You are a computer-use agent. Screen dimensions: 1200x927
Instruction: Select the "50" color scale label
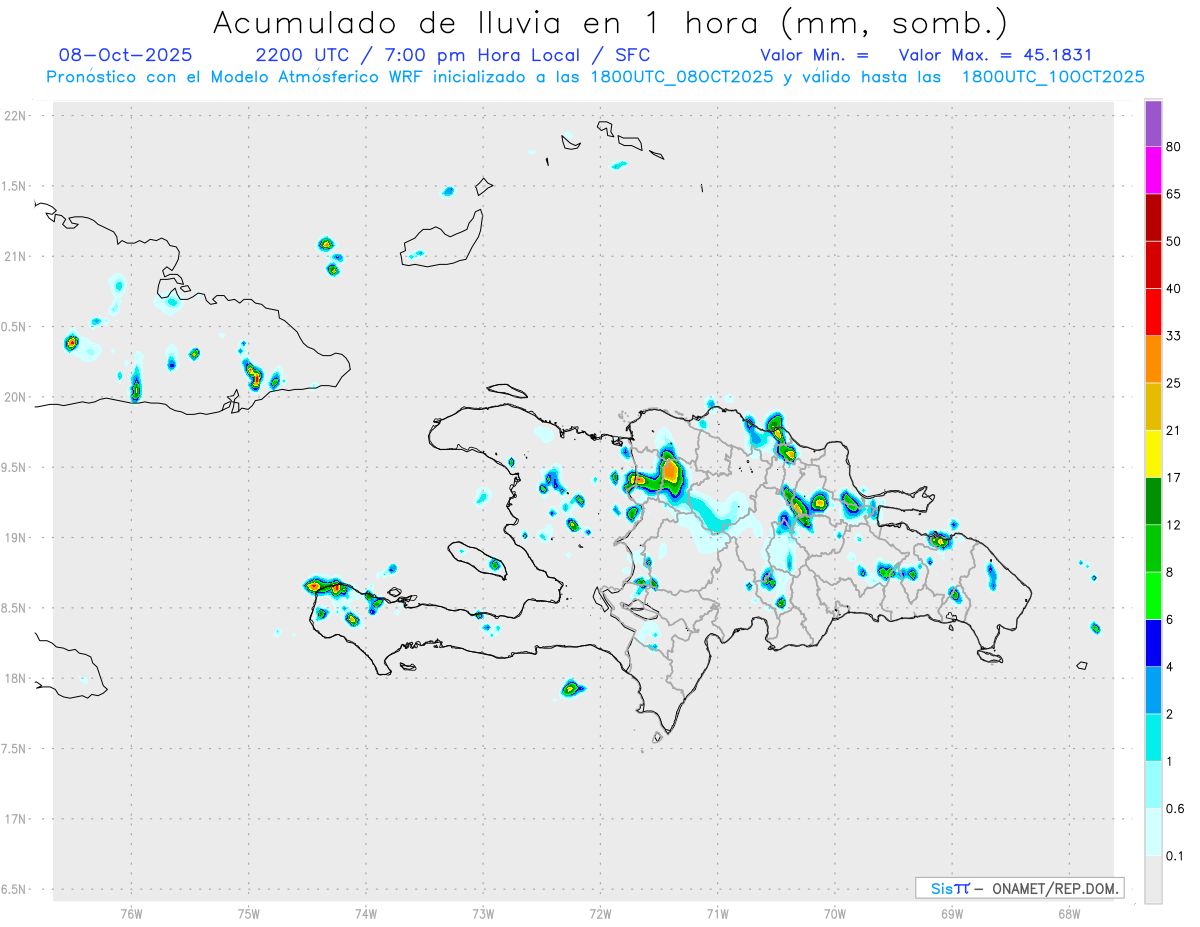(1173, 241)
